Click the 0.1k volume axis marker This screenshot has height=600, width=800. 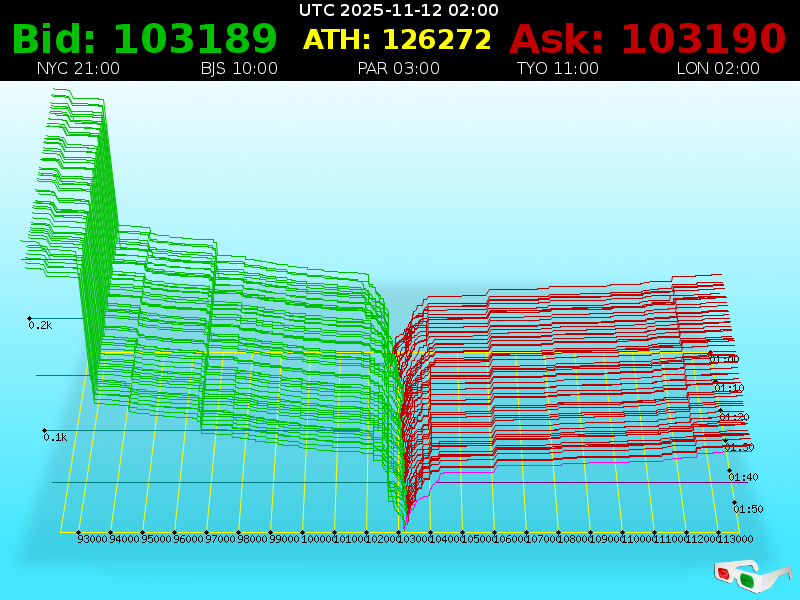54,437
